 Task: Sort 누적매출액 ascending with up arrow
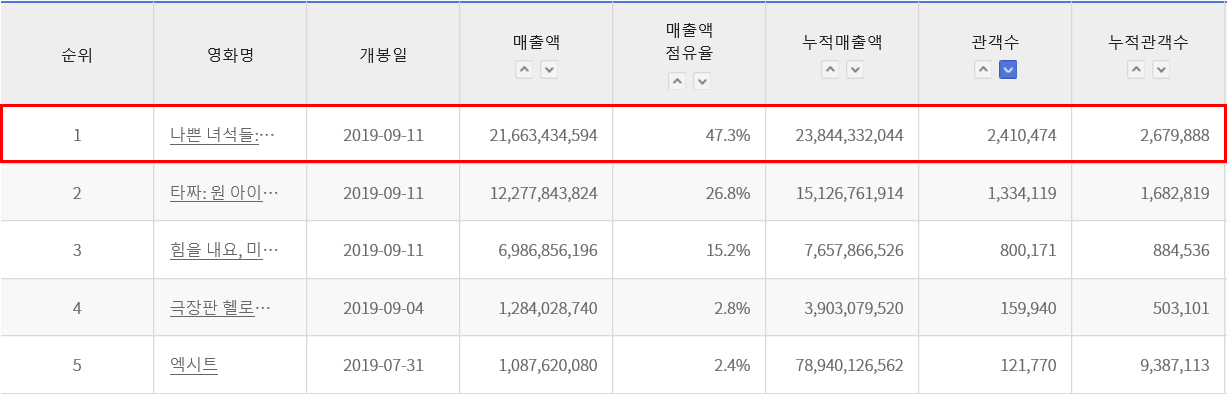pyautogui.click(x=830, y=69)
